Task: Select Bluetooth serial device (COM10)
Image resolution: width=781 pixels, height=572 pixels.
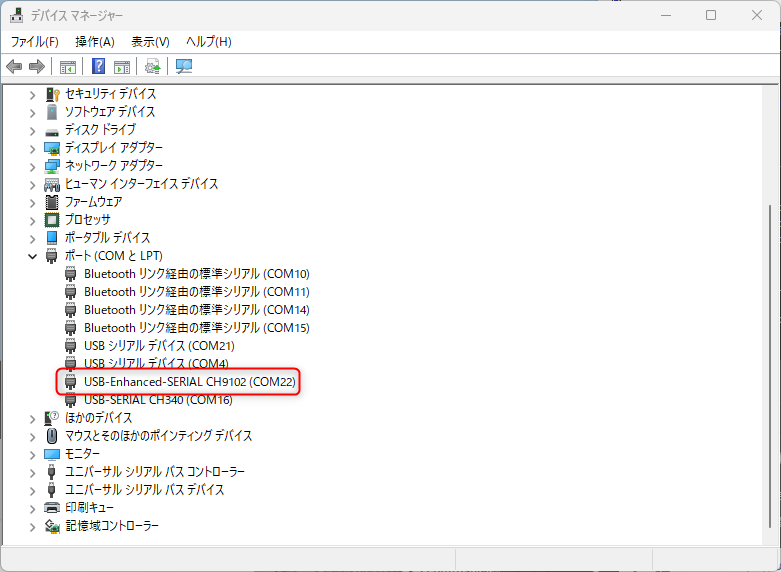Action: (197, 274)
